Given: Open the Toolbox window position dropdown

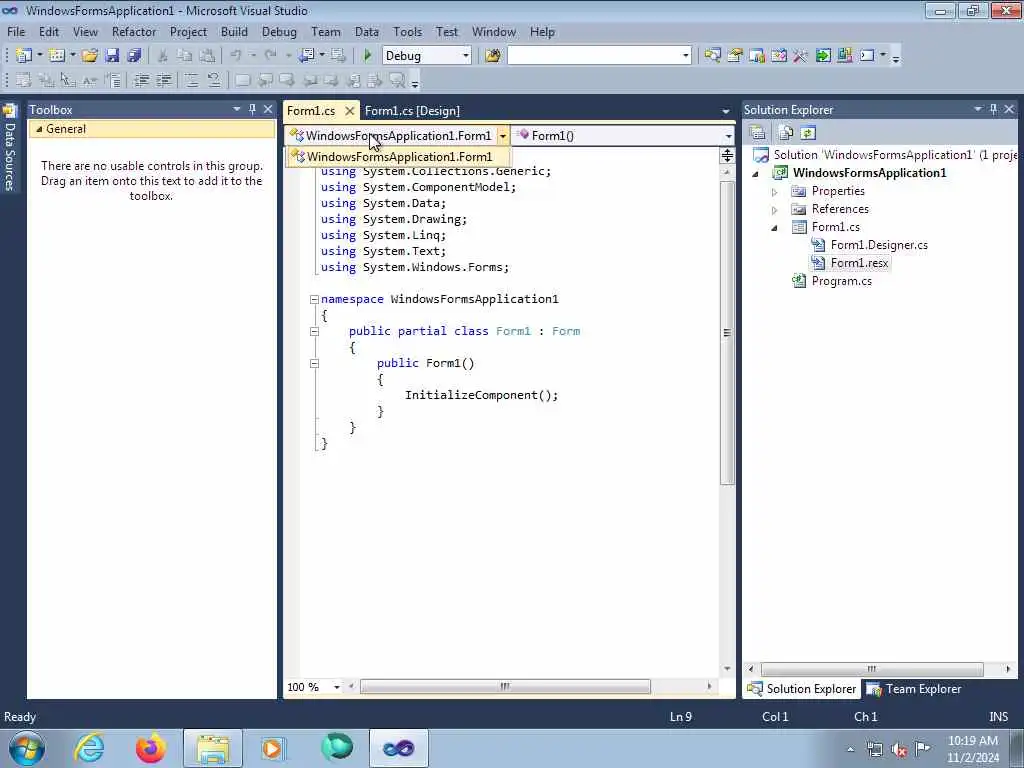Looking at the screenshot, I should [x=236, y=109].
